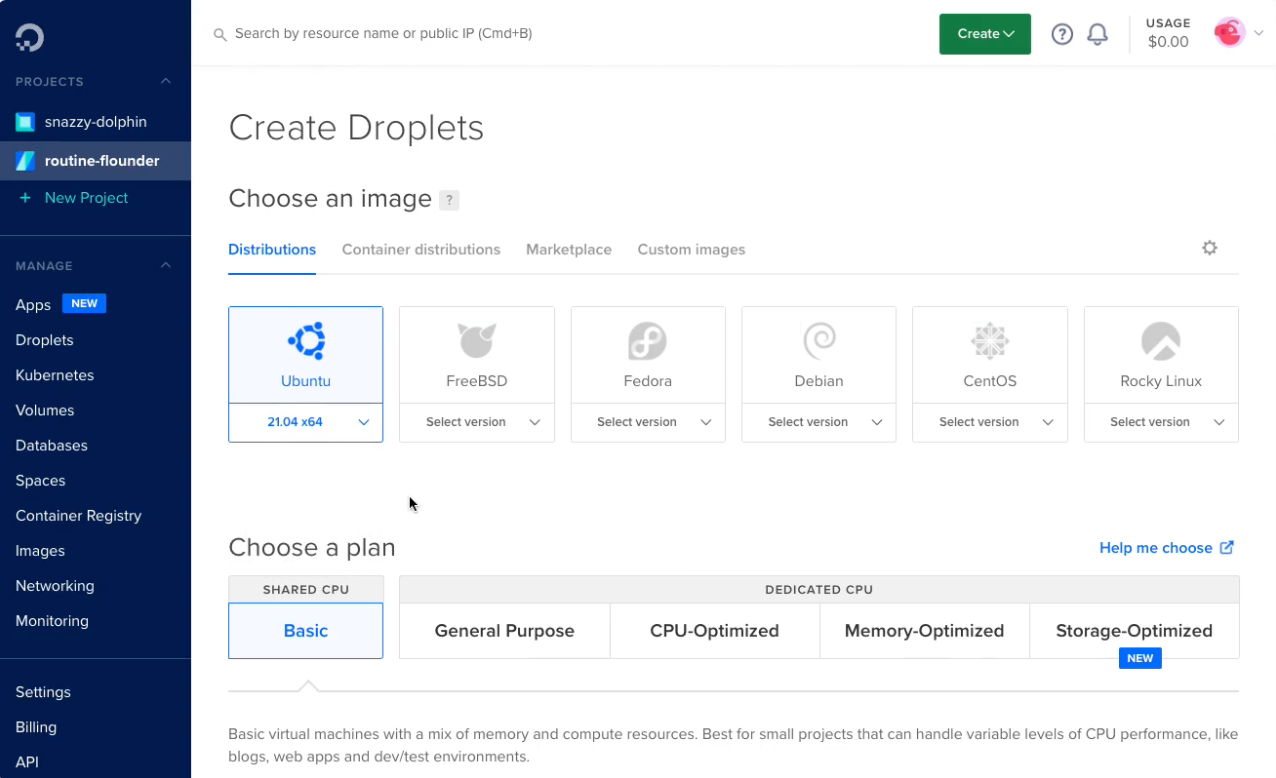
Task: Switch to the Distributions tab
Action: coord(272,249)
